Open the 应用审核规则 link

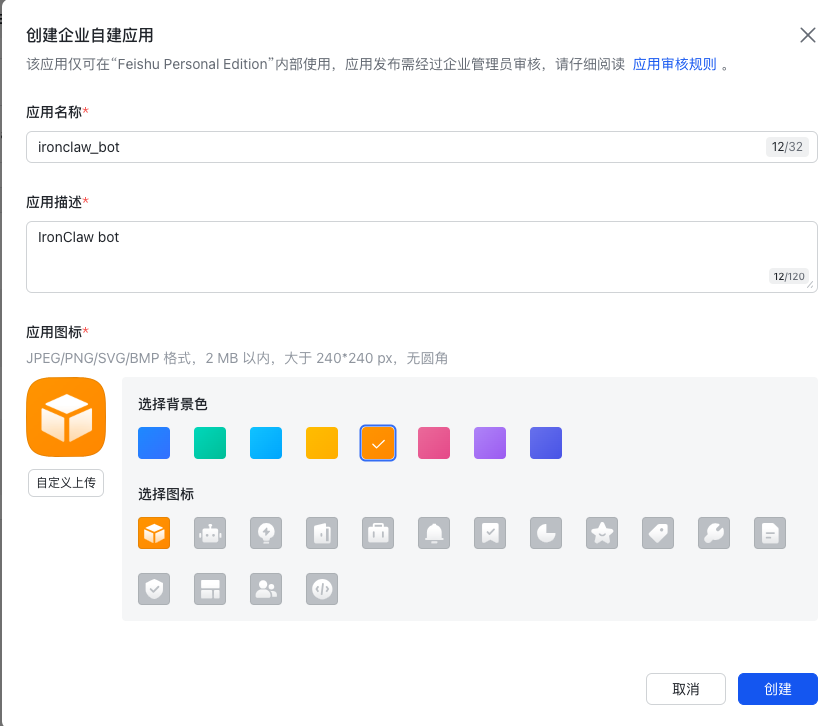pos(674,64)
